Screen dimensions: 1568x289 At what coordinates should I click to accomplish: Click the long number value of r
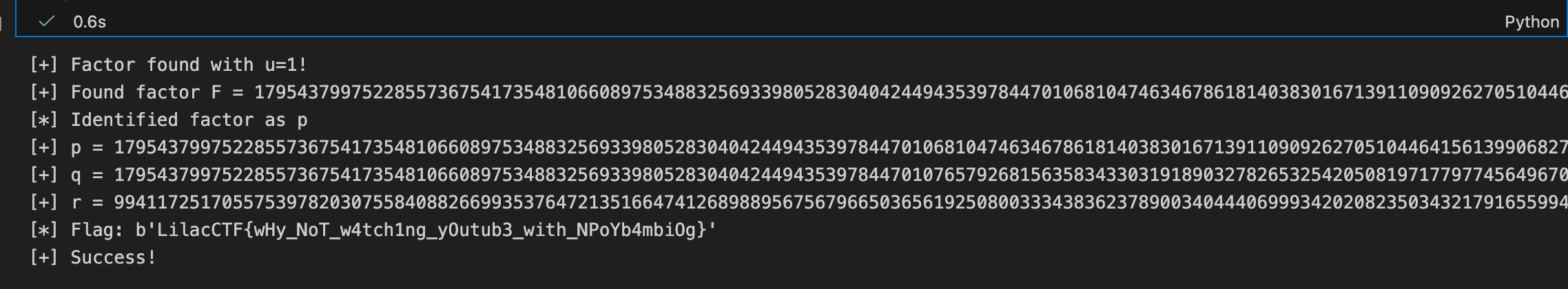pos(840,202)
